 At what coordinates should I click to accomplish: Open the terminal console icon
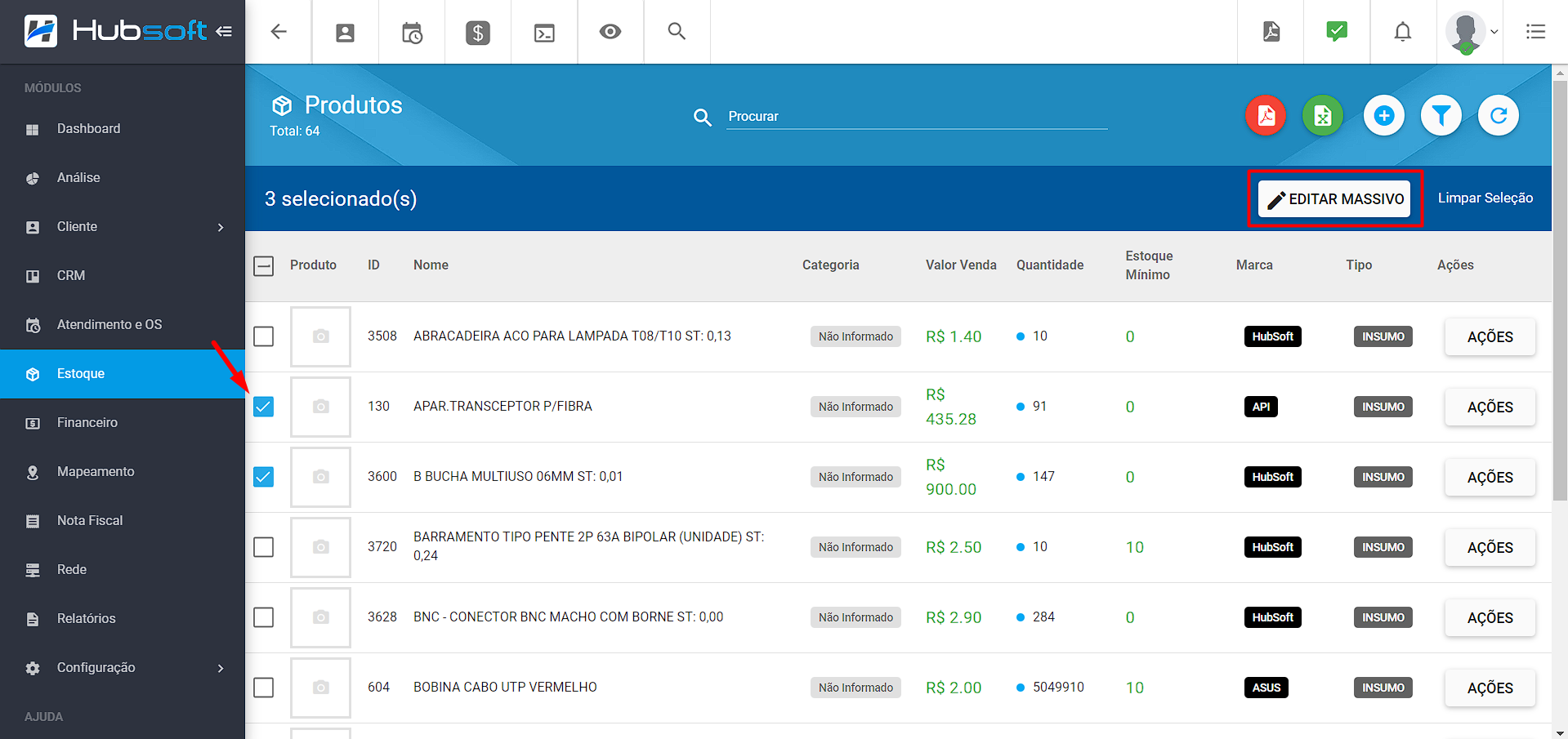[x=544, y=33]
